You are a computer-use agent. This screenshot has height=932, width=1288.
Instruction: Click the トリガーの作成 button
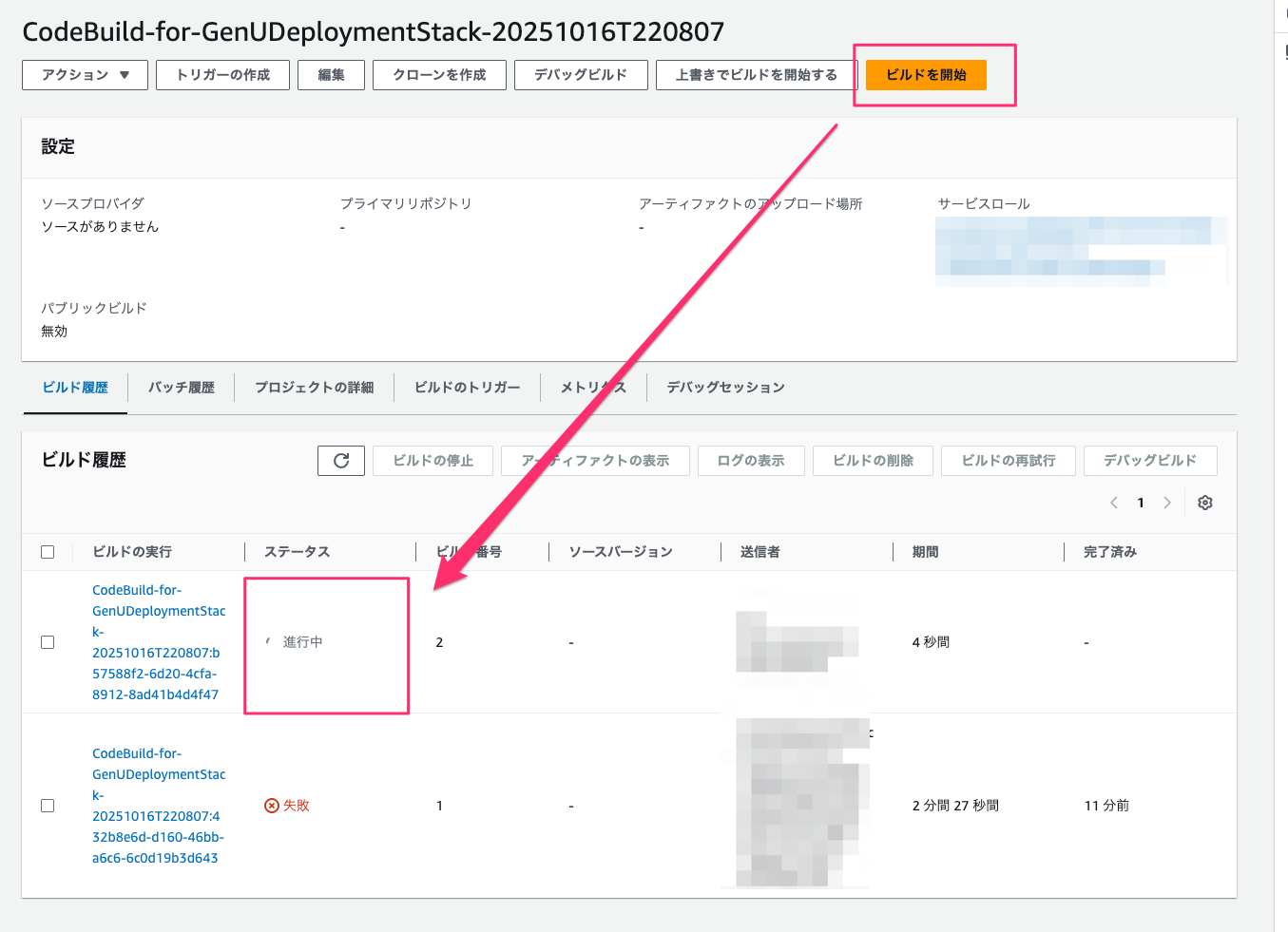(222, 75)
